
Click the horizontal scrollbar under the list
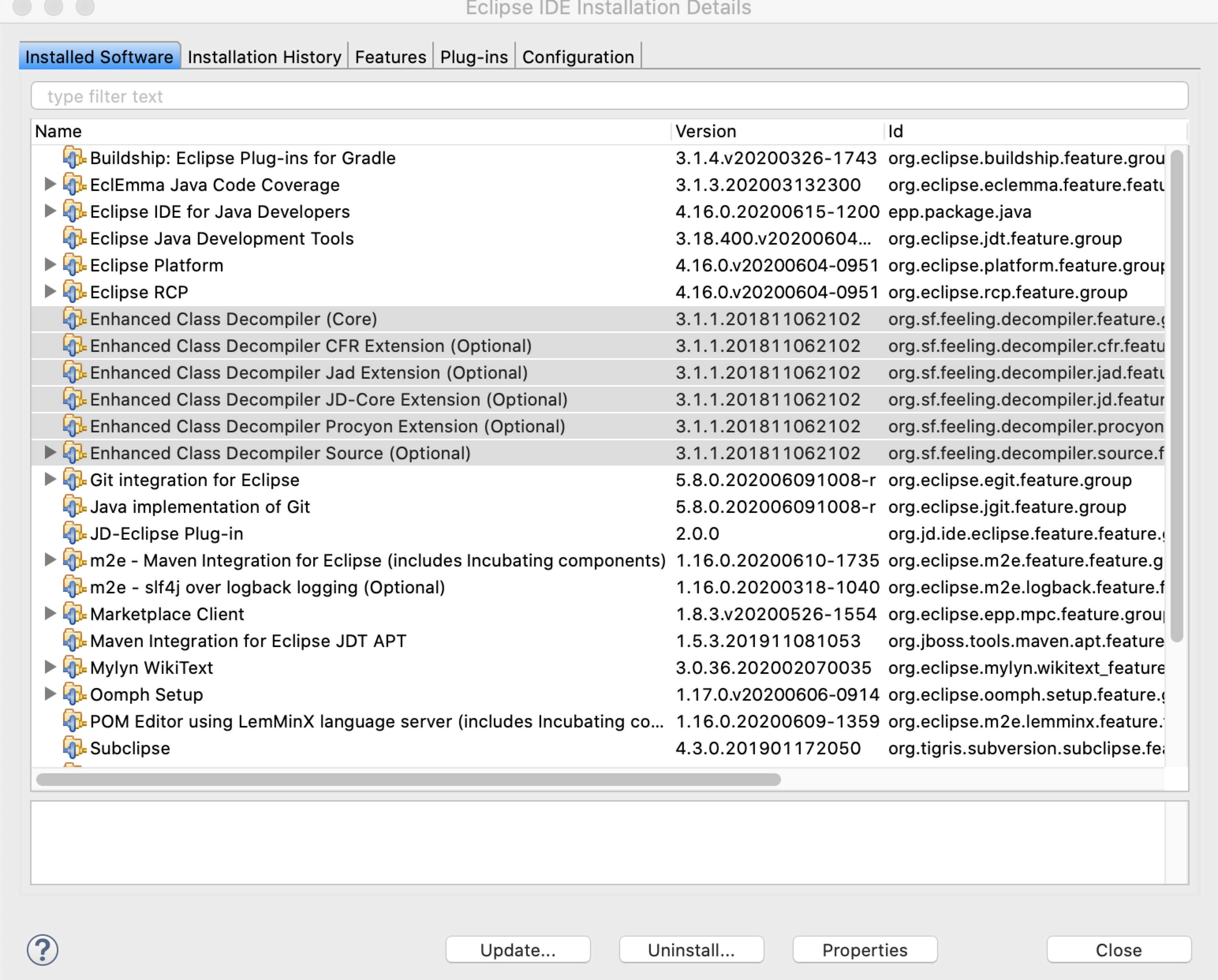[x=408, y=779]
